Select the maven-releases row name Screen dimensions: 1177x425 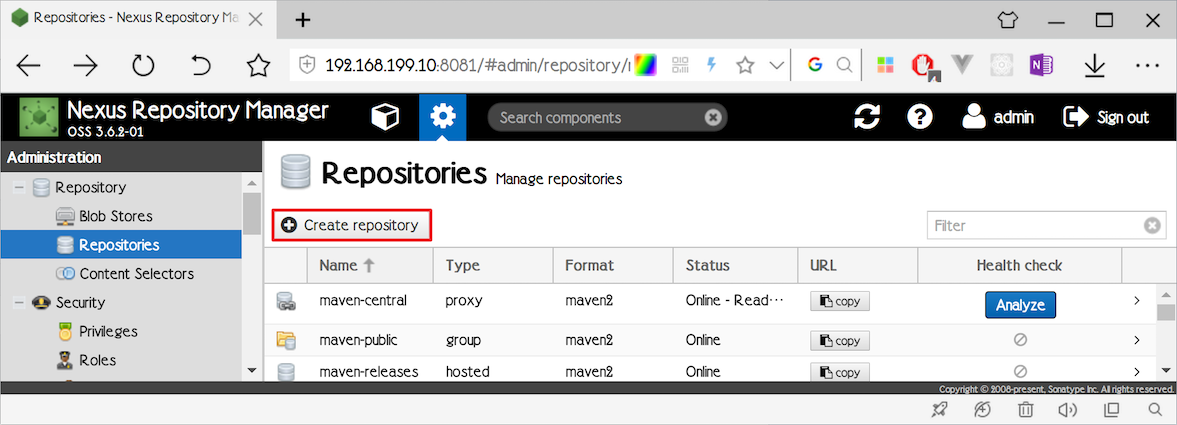[369, 371]
